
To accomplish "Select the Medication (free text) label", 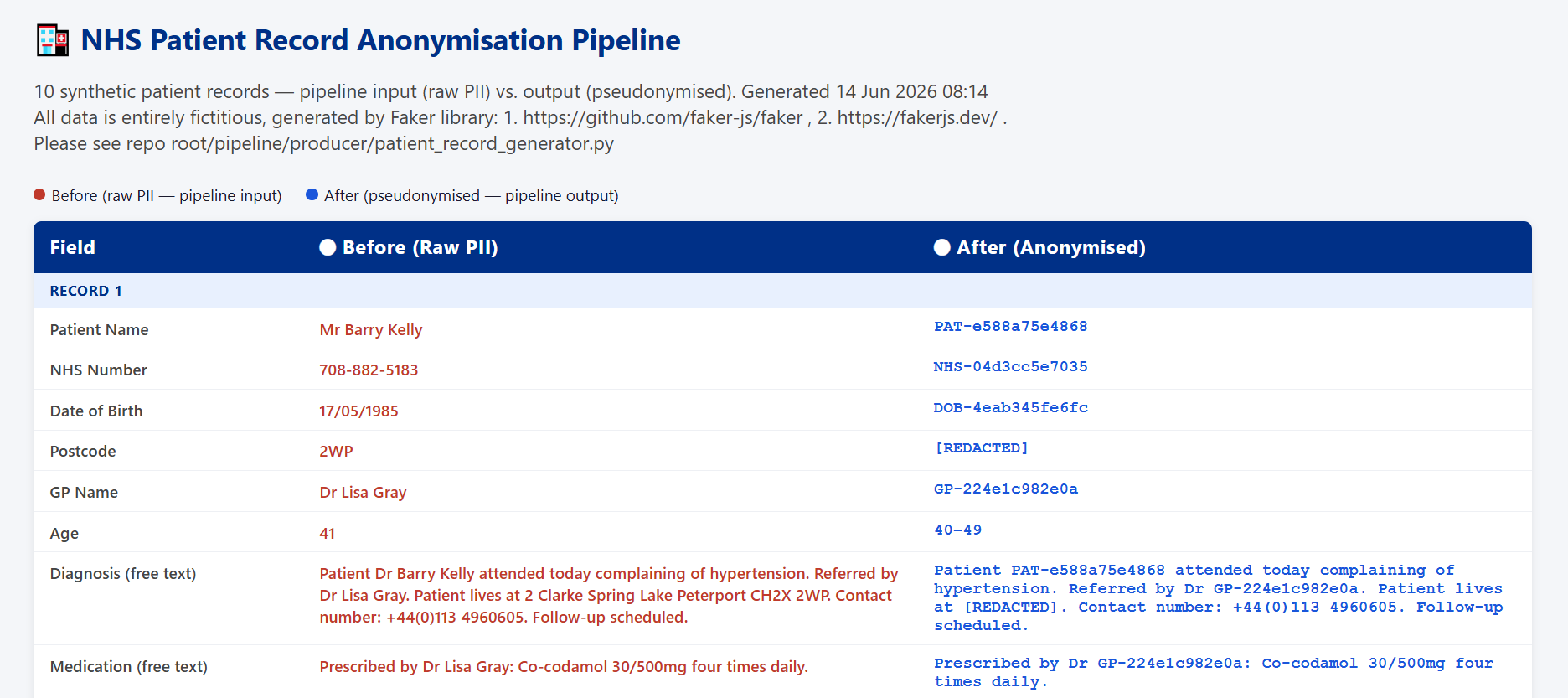I will 129,666.
